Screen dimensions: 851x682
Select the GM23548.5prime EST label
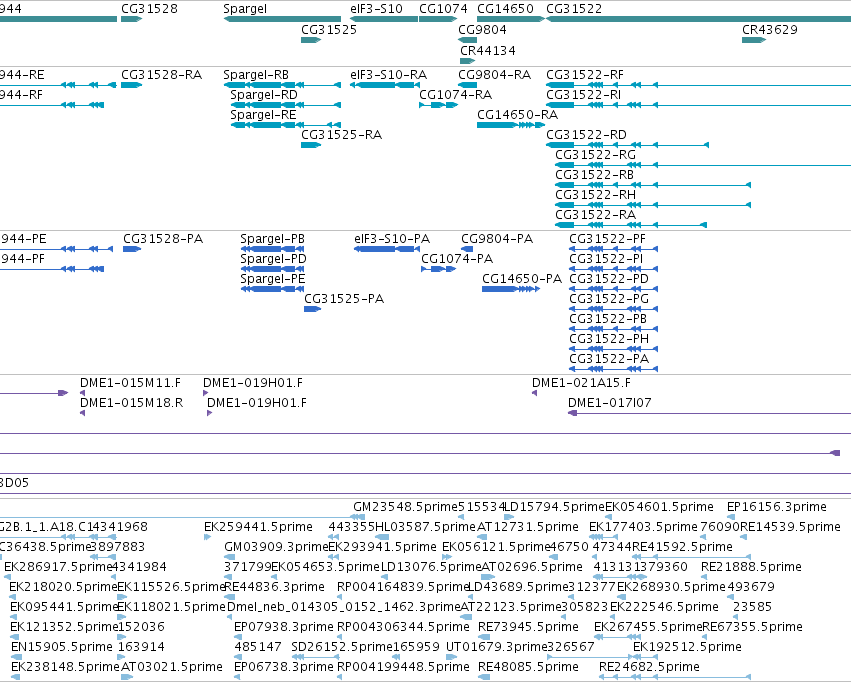click(405, 507)
